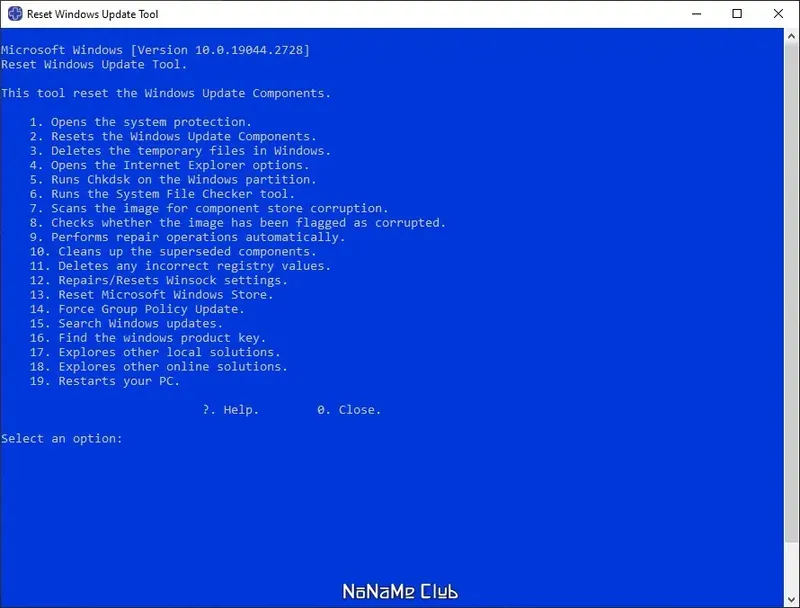Click option 10 'Cleans up the superseded components.'
The width and height of the screenshot is (800, 608).
173,251
